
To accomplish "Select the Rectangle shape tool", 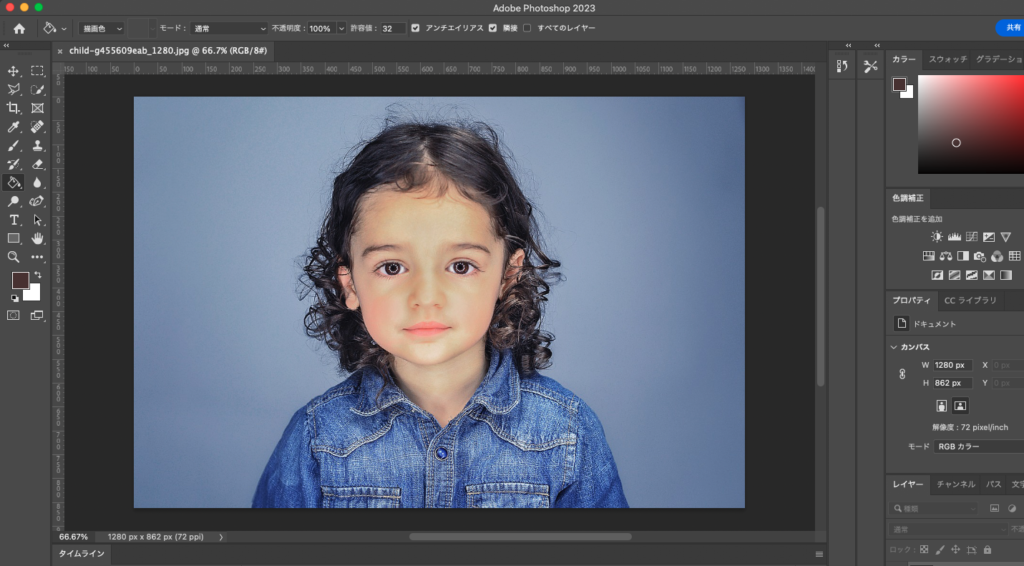I will coord(13,238).
